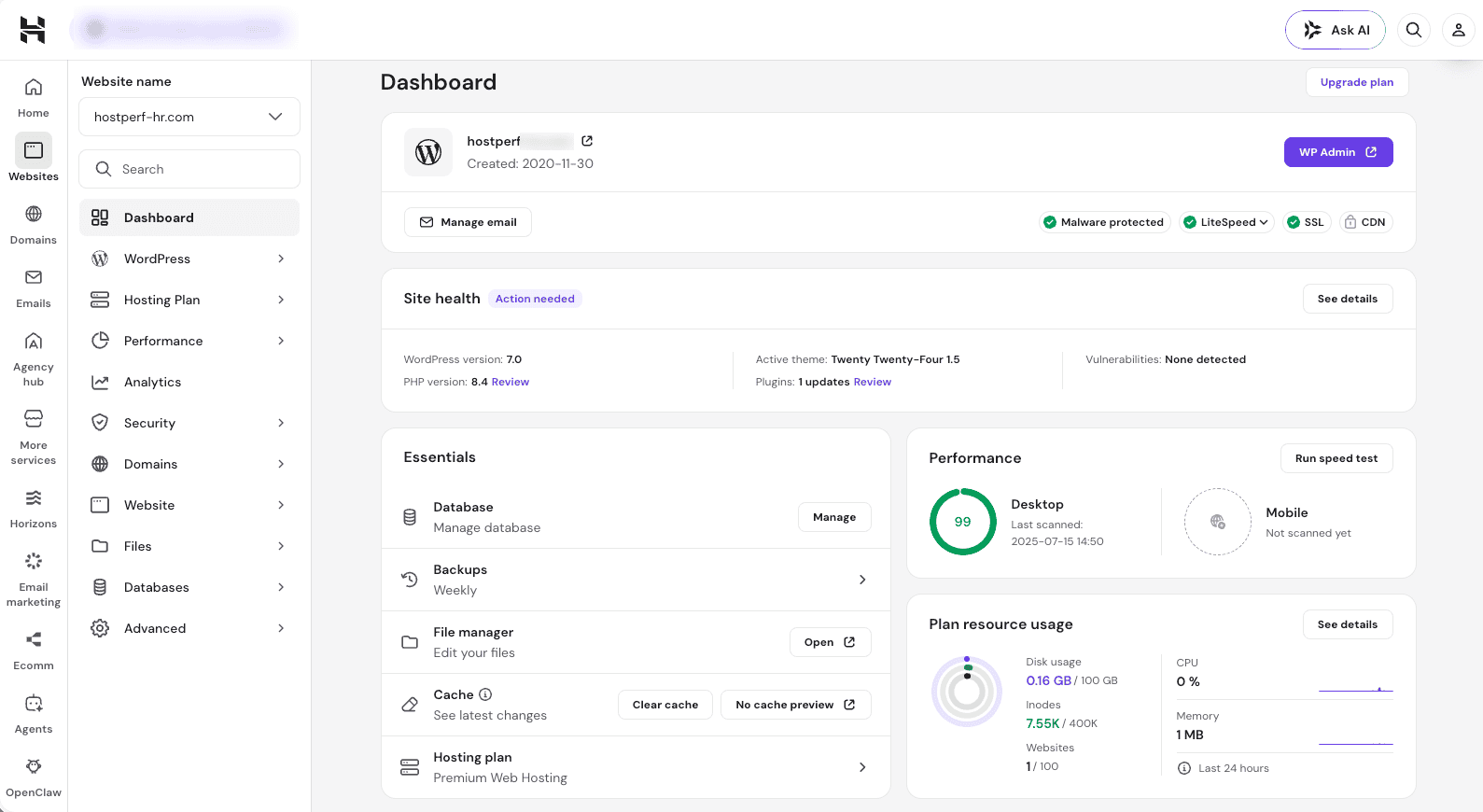
Task: Run speed test button
Action: pos(1336,458)
